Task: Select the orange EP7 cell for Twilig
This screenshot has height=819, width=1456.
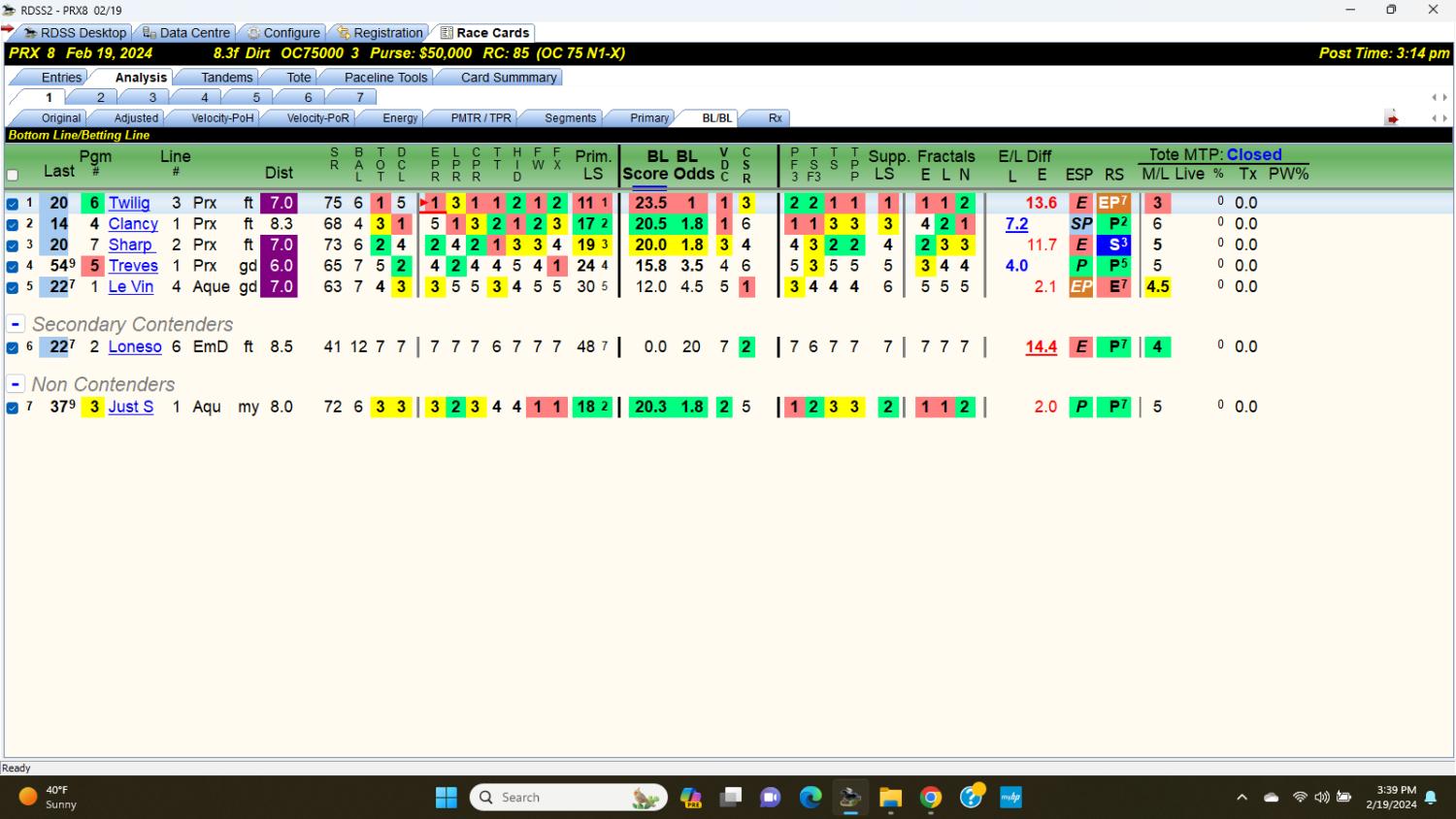Action: click(1114, 203)
